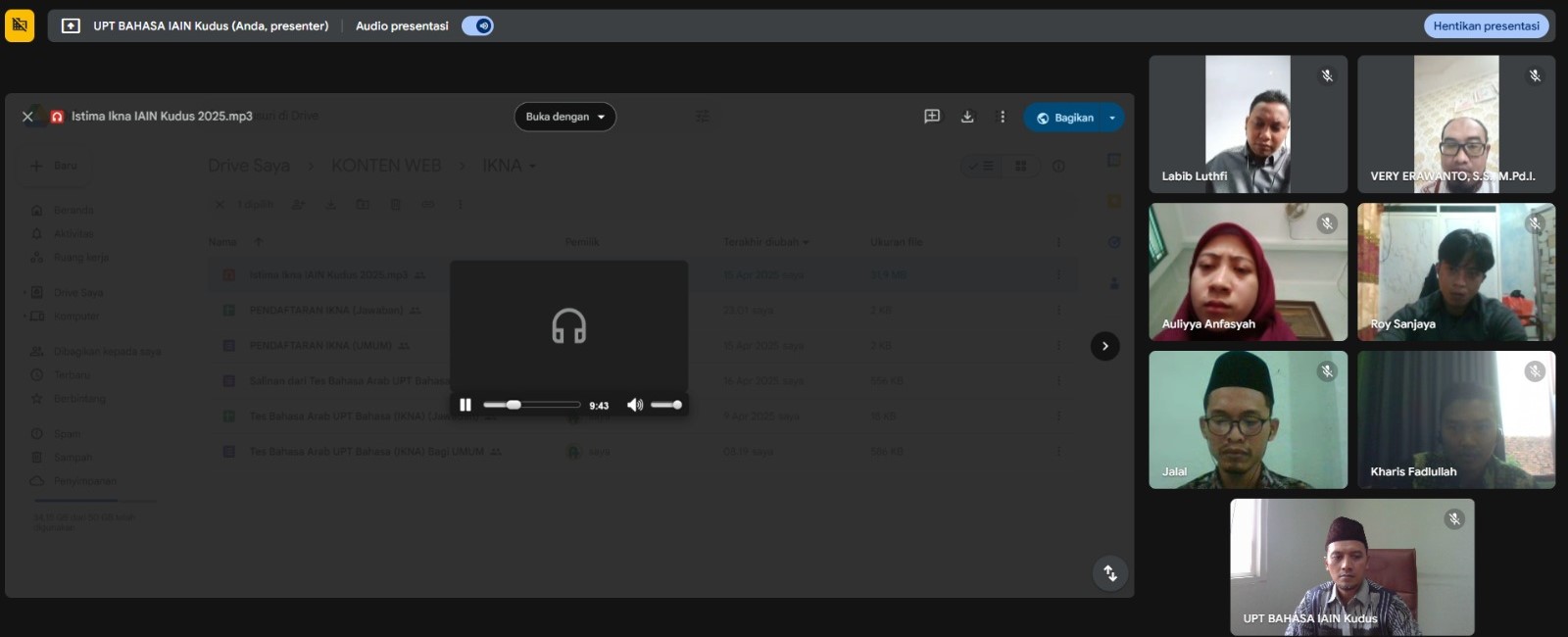Open Berbintang in the Drive sidebar

click(69, 398)
